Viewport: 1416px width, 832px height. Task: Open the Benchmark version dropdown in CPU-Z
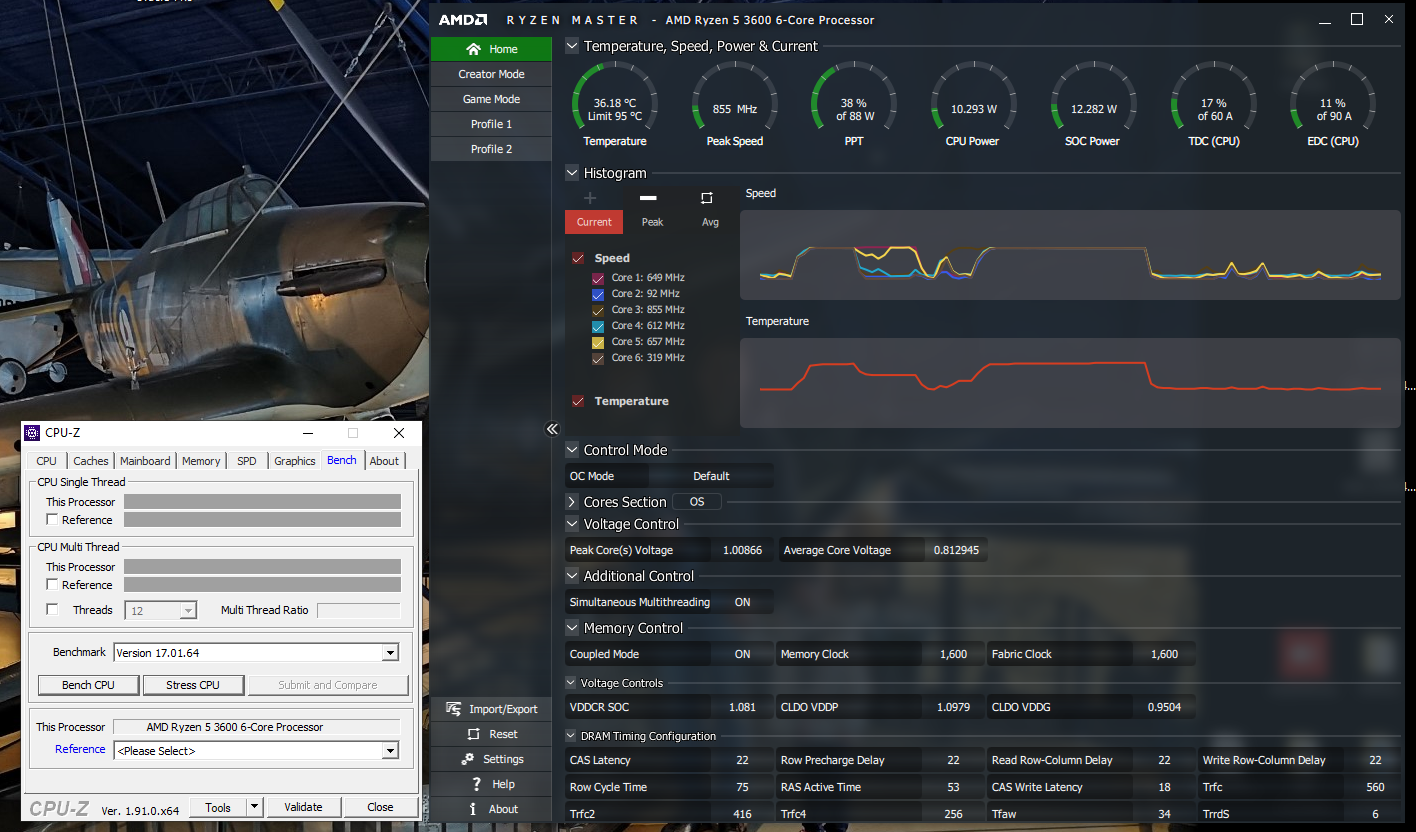pos(390,653)
